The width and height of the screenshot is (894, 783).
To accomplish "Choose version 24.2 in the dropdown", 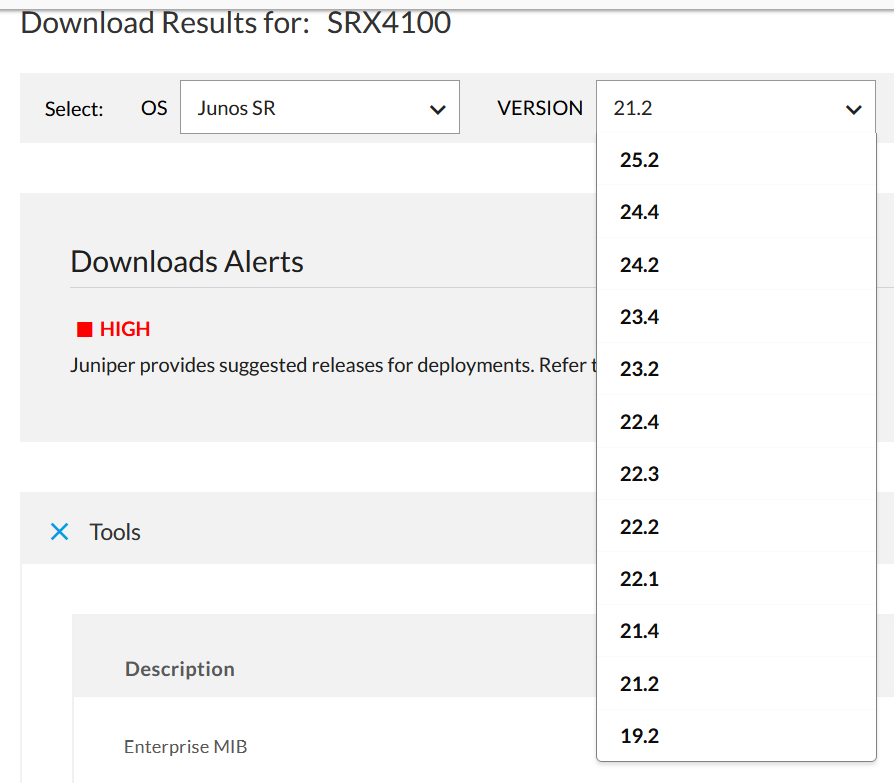I will pyautogui.click(x=735, y=265).
